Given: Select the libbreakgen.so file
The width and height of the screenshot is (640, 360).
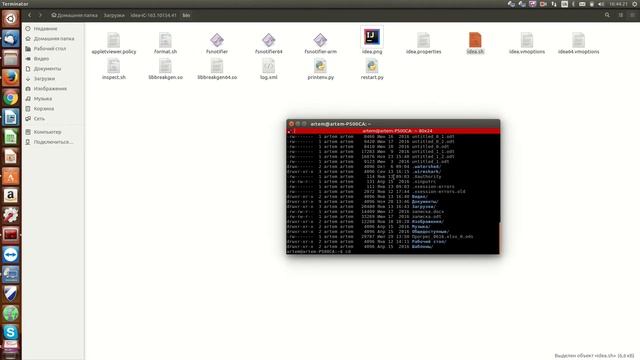Looking at the screenshot, I should (165, 69).
